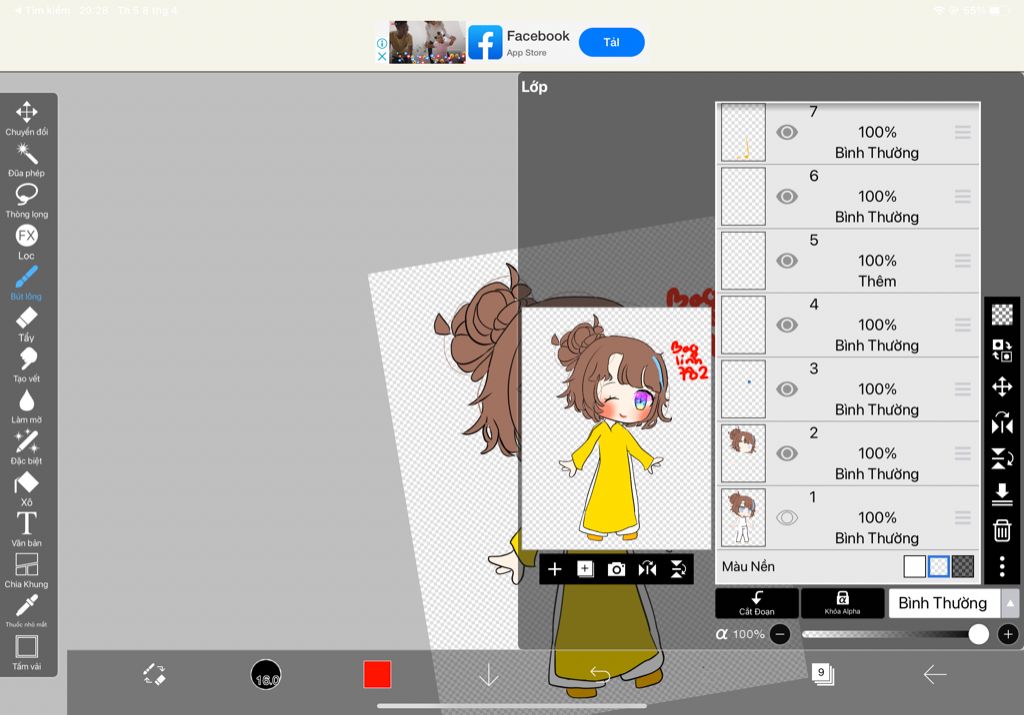Select the Làm mờ blur tool
The width and height of the screenshot is (1024, 715).
(x=27, y=406)
